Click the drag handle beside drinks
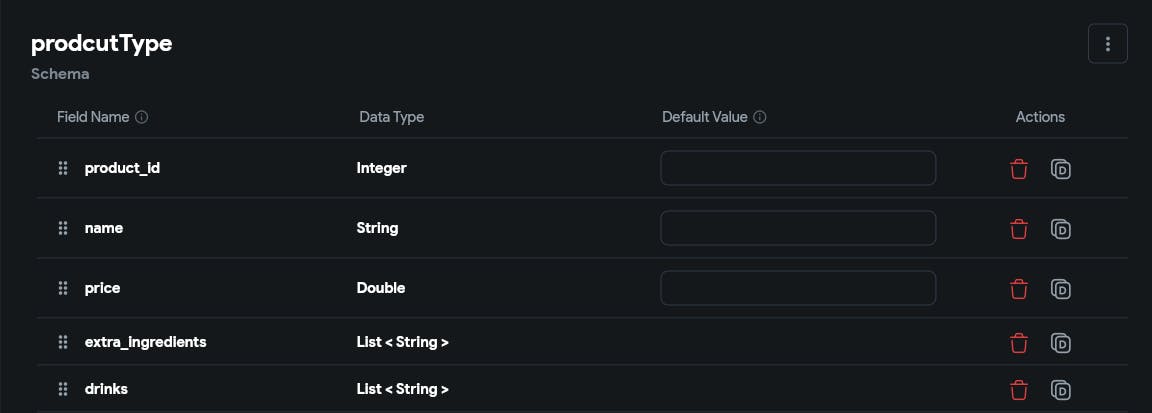Image resolution: width=1152 pixels, height=413 pixels. coord(63,389)
